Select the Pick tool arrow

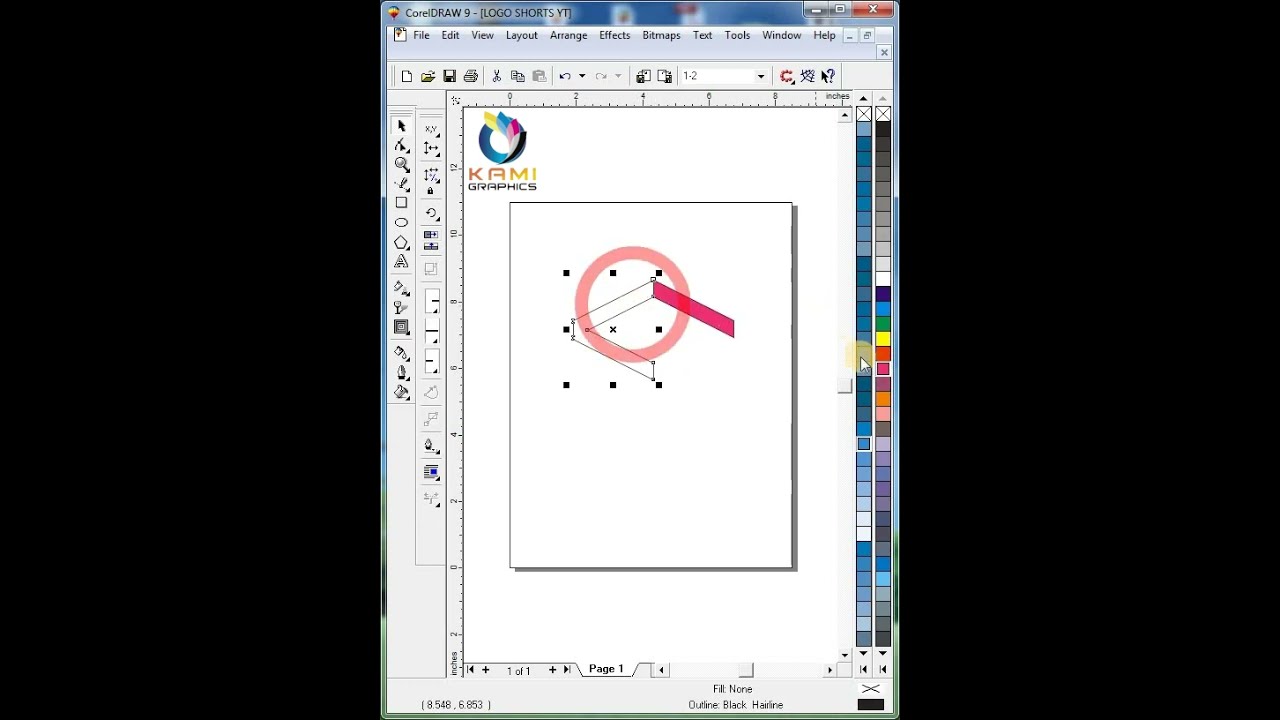coord(401,126)
